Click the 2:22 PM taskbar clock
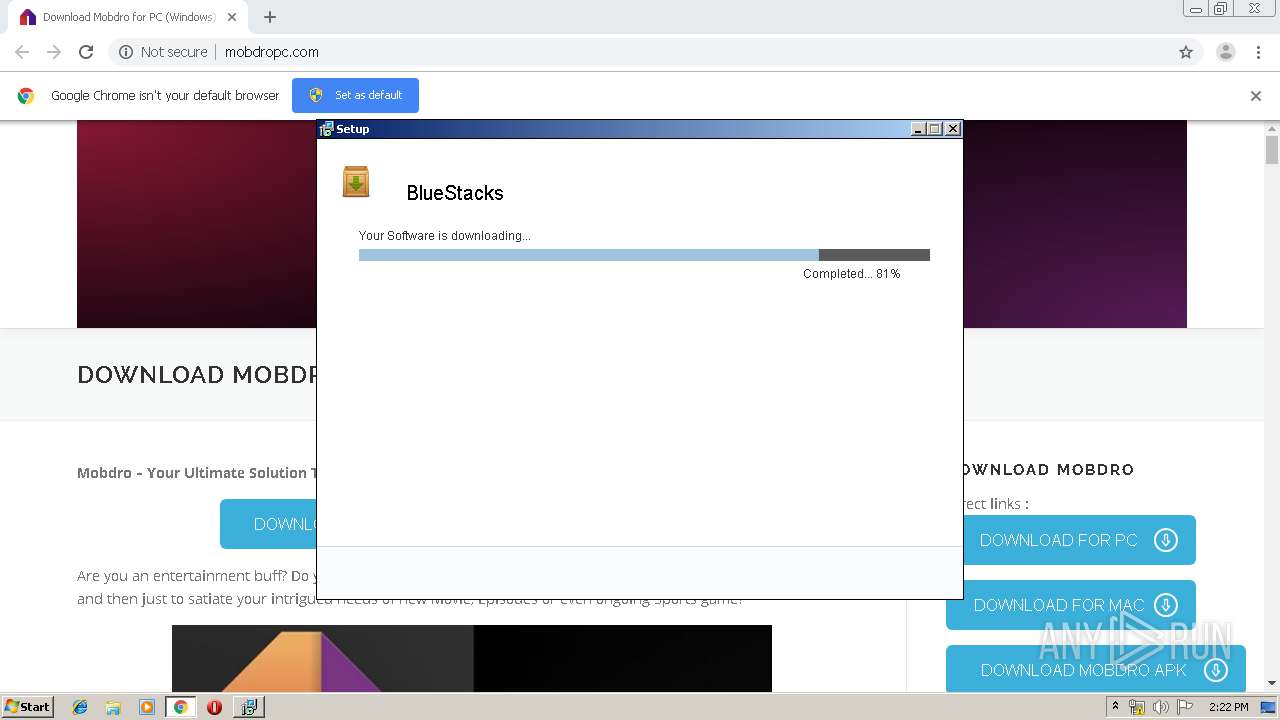Screen dimensions: 1280x720 coord(1228,707)
